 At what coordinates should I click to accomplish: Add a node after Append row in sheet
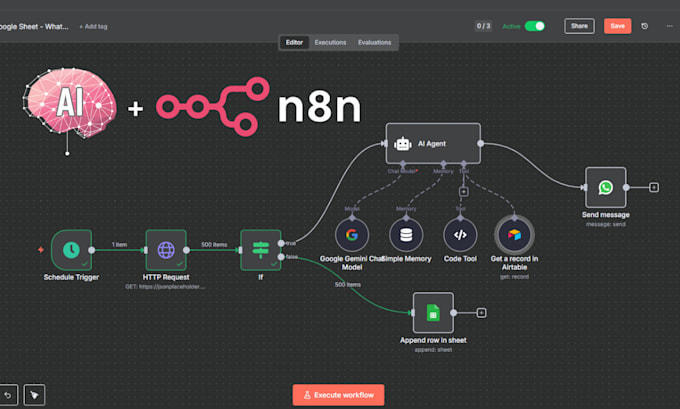tap(481, 313)
